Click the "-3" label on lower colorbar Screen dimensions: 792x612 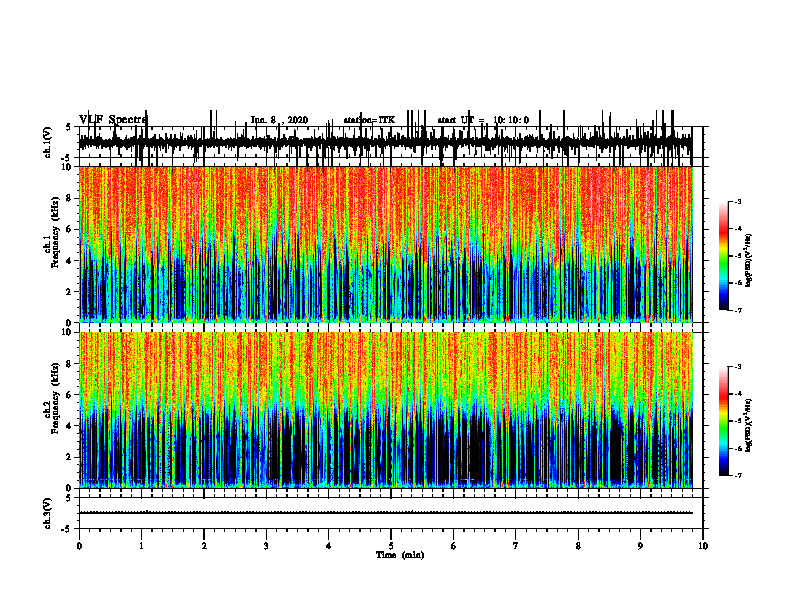(x=737, y=367)
